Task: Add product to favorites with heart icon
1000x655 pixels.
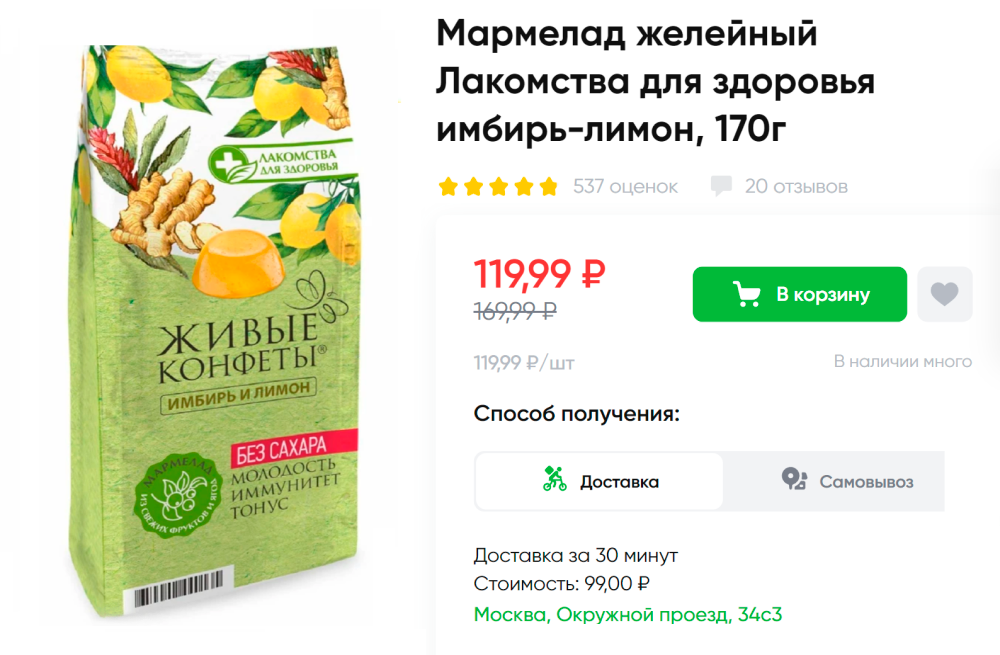Action: [945, 294]
